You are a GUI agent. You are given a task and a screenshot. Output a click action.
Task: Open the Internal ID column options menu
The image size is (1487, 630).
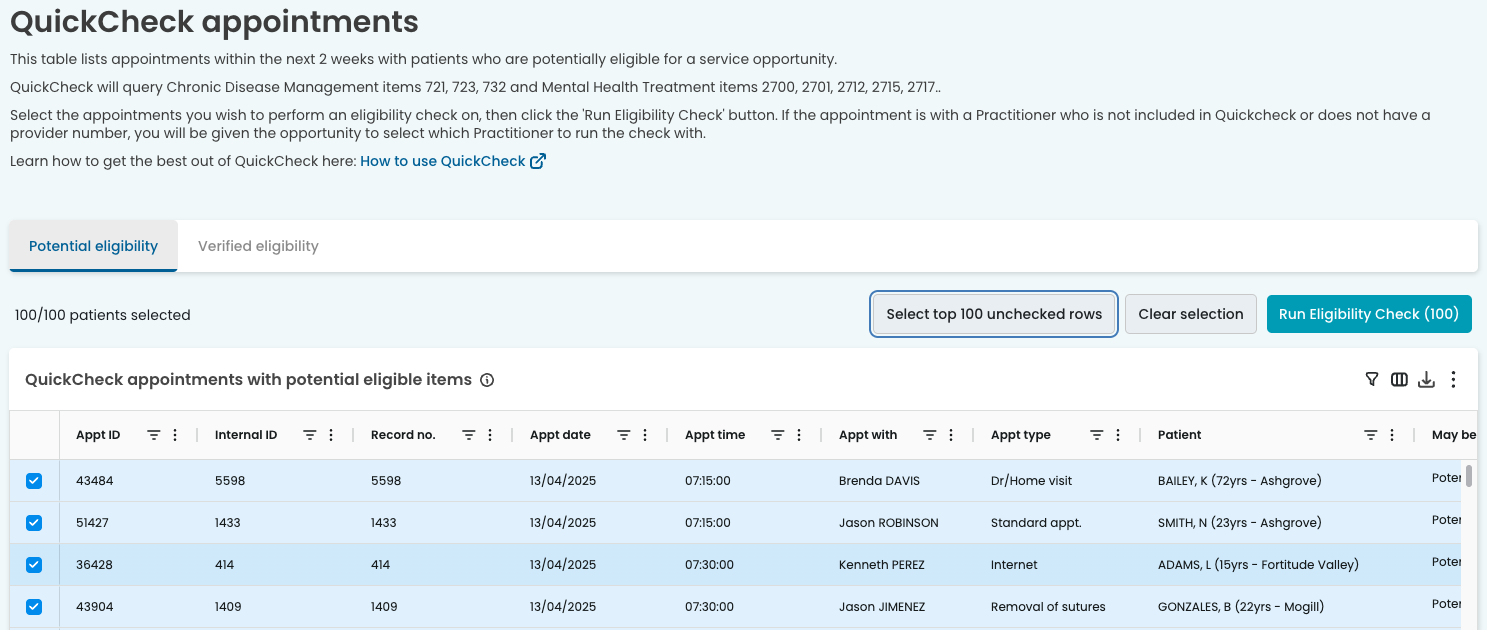point(331,435)
